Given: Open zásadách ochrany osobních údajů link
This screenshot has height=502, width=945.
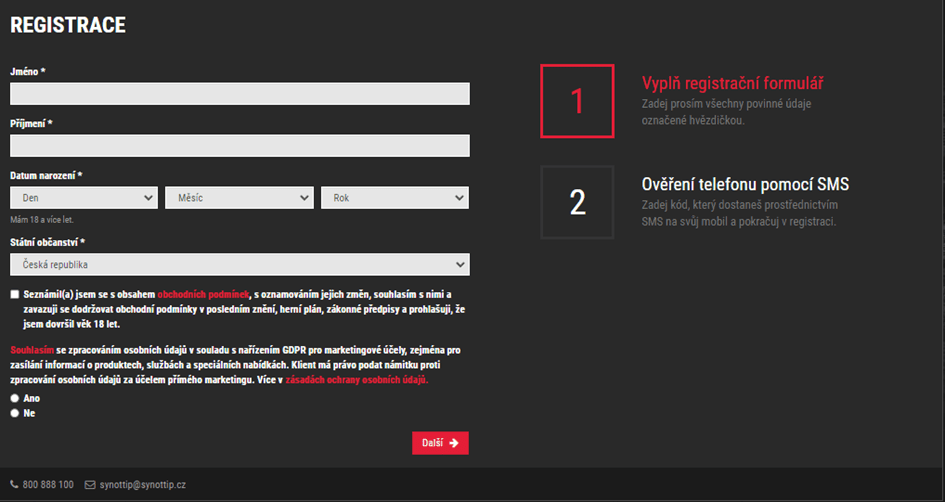Looking at the screenshot, I should pos(357,380).
